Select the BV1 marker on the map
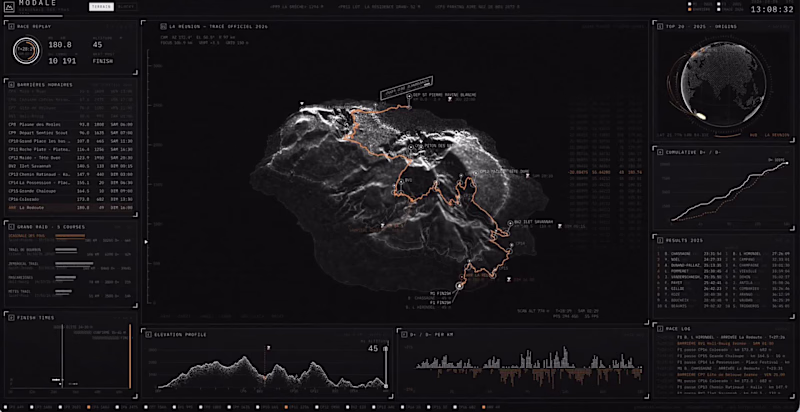Screen dimensions: 800x412 coord(401,181)
